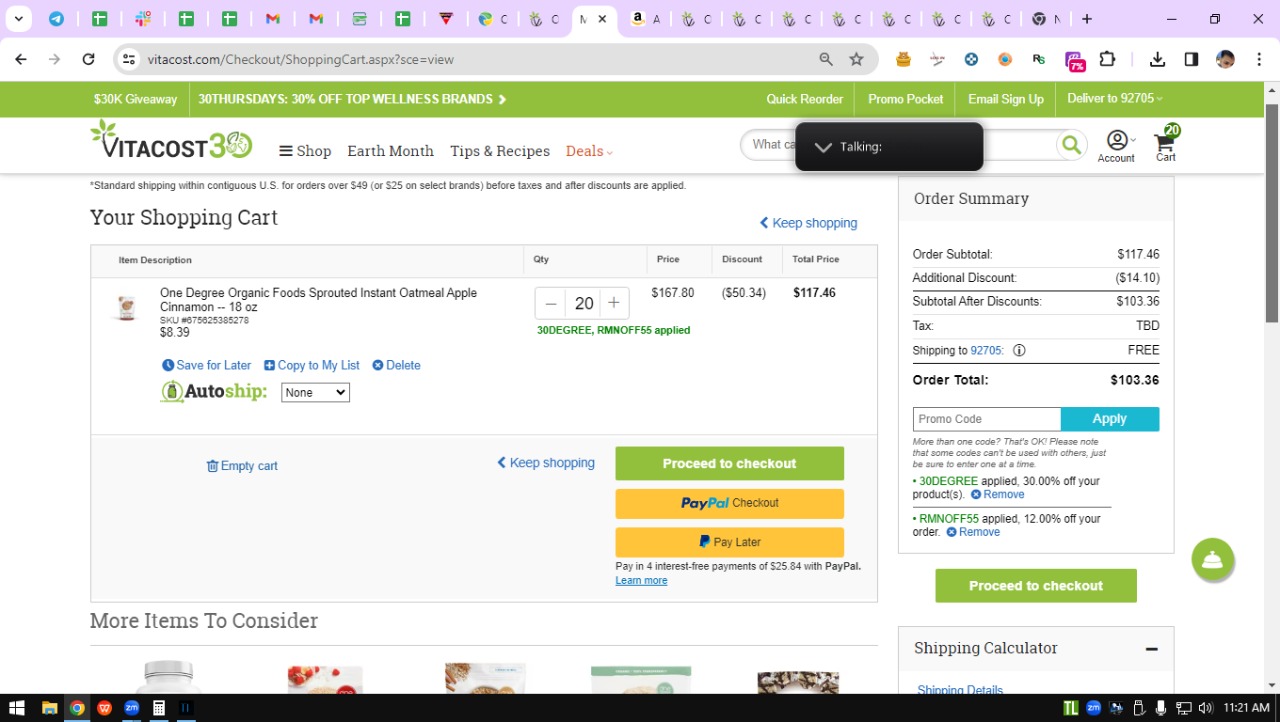Expand the Deals dropdown menu

590,151
